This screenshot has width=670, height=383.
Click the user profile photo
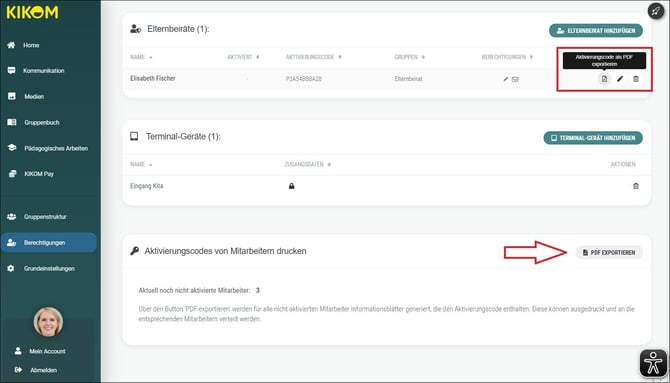[48, 321]
